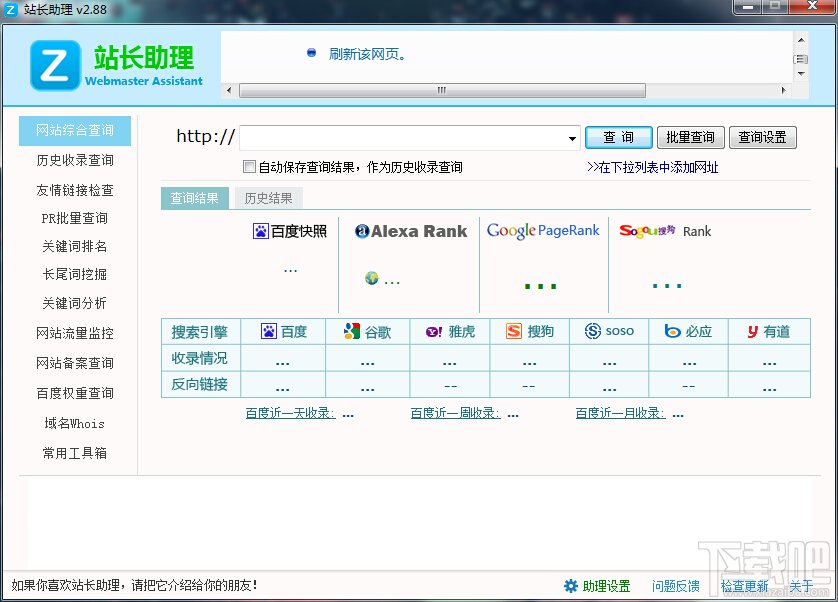This screenshot has height=602, width=838.
Task: Click 反向链接 row header cell
Action: click(x=201, y=384)
